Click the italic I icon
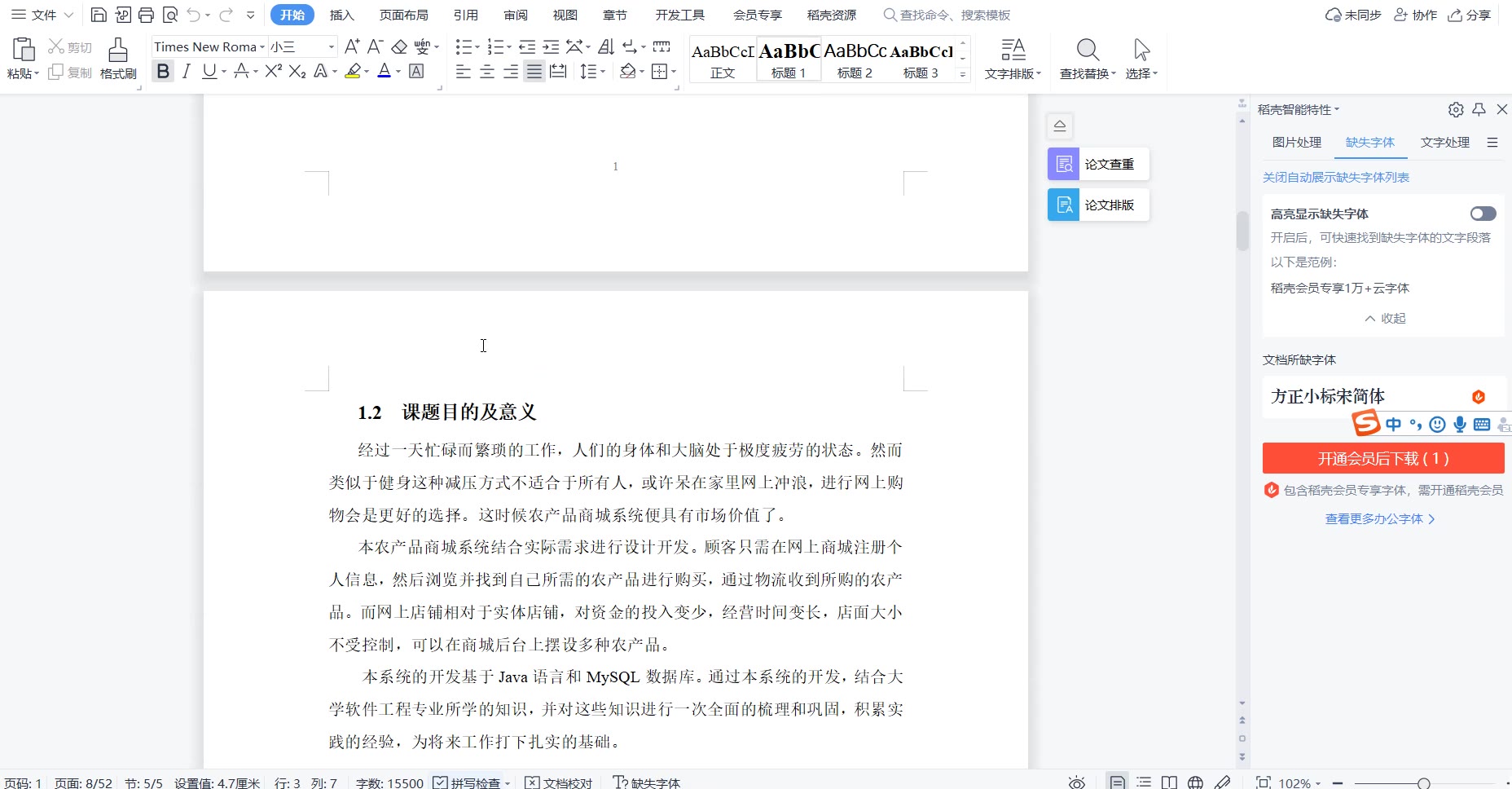 (x=187, y=72)
